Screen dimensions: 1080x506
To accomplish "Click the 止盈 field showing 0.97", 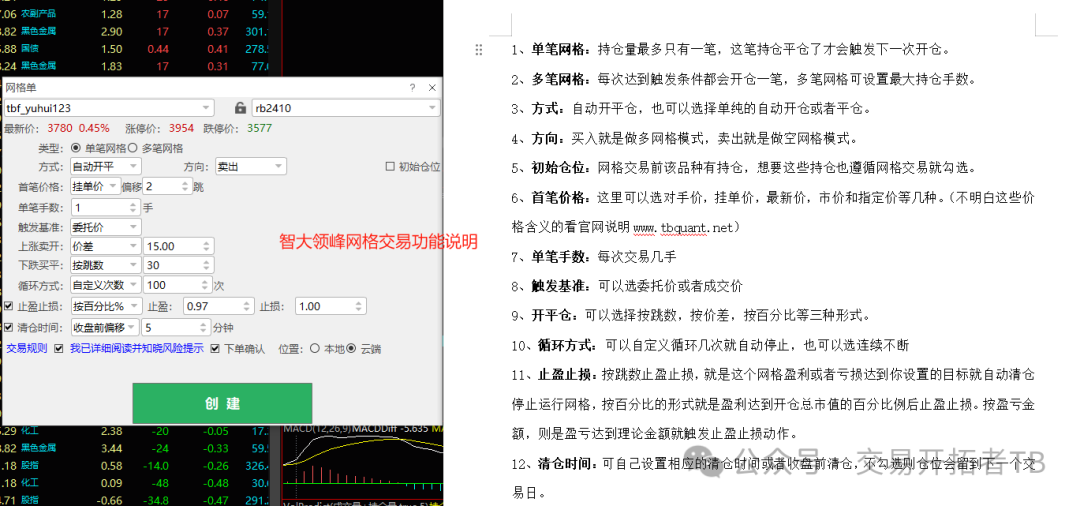I will [x=220, y=306].
